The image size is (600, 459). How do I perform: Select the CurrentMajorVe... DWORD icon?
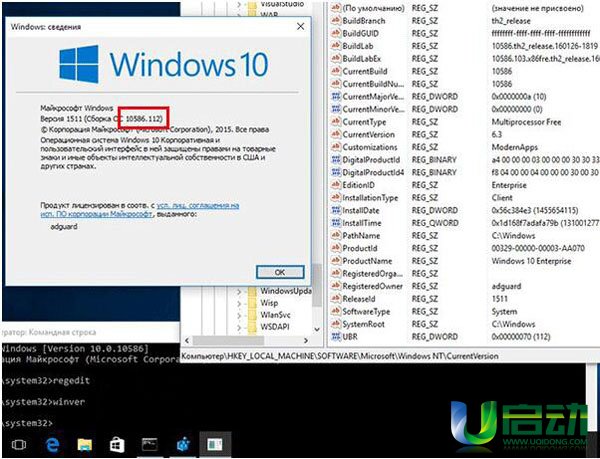pyautogui.click(x=336, y=96)
